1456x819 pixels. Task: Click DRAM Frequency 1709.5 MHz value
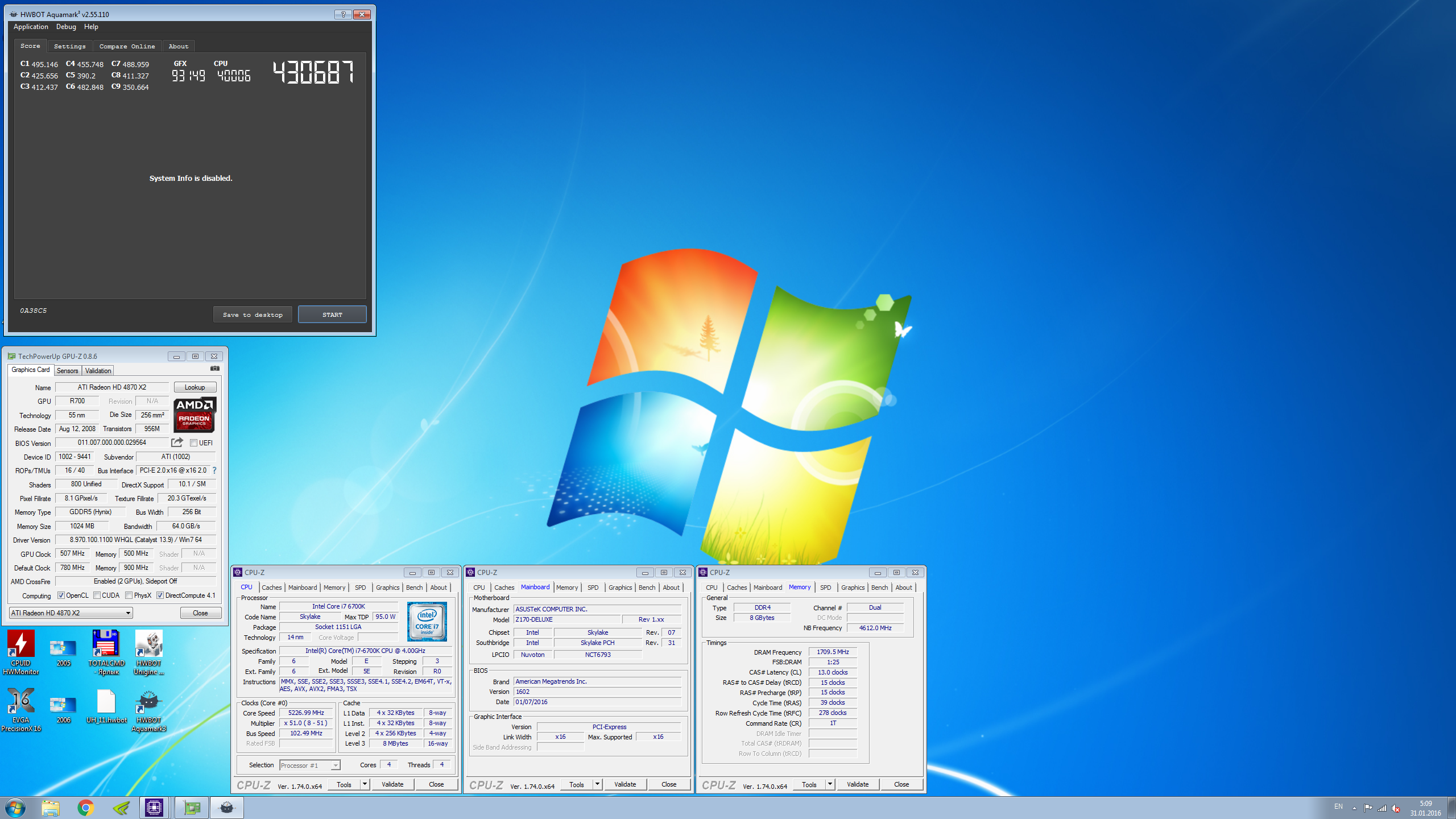pyautogui.click(x=833, y=652)
